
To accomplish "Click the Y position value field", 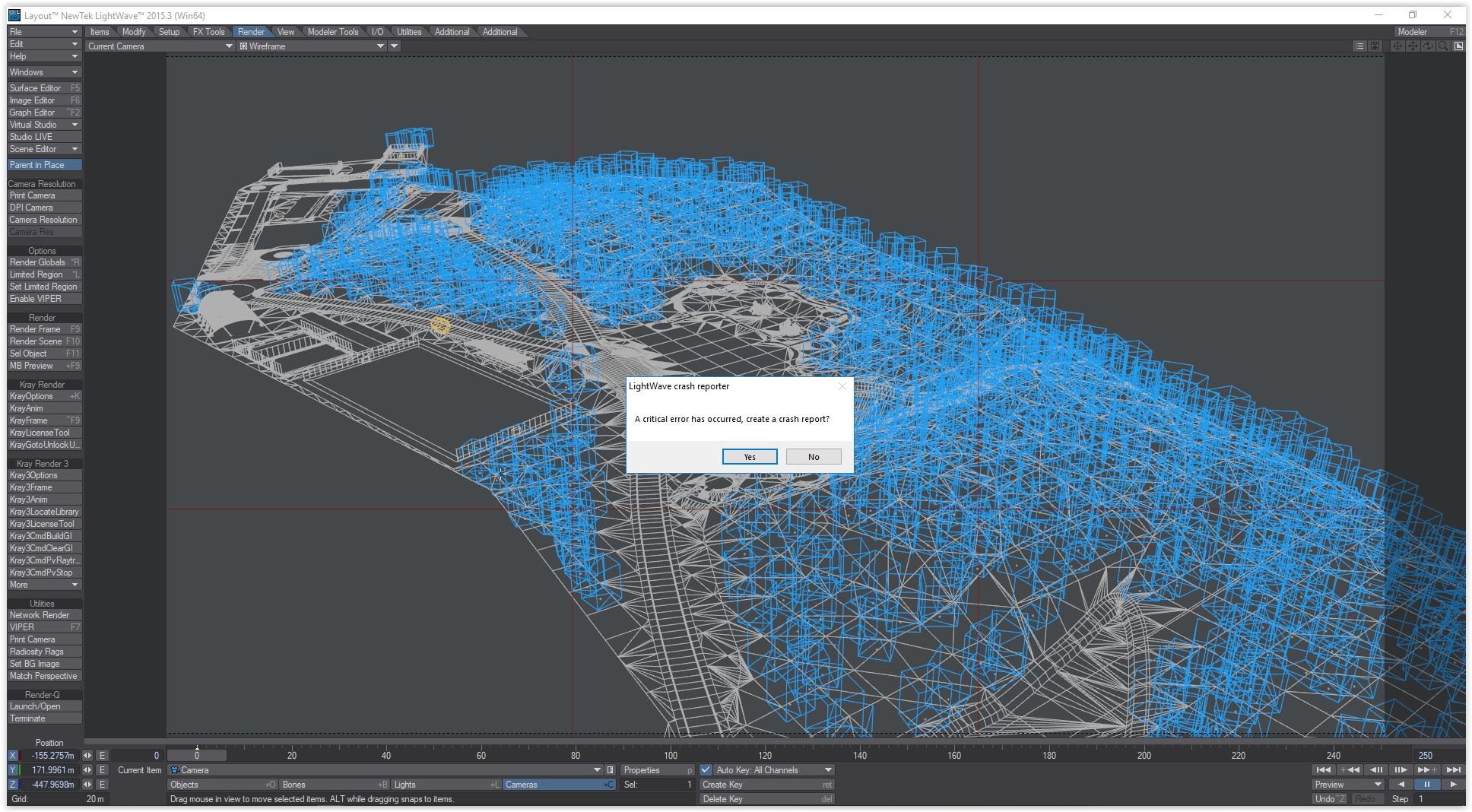I will pos(52,770).
